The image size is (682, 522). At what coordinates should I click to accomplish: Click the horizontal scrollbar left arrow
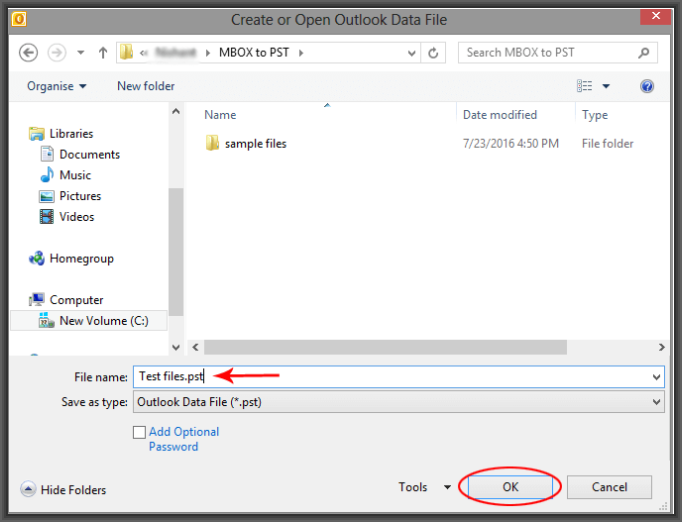[x=195, y=347]
